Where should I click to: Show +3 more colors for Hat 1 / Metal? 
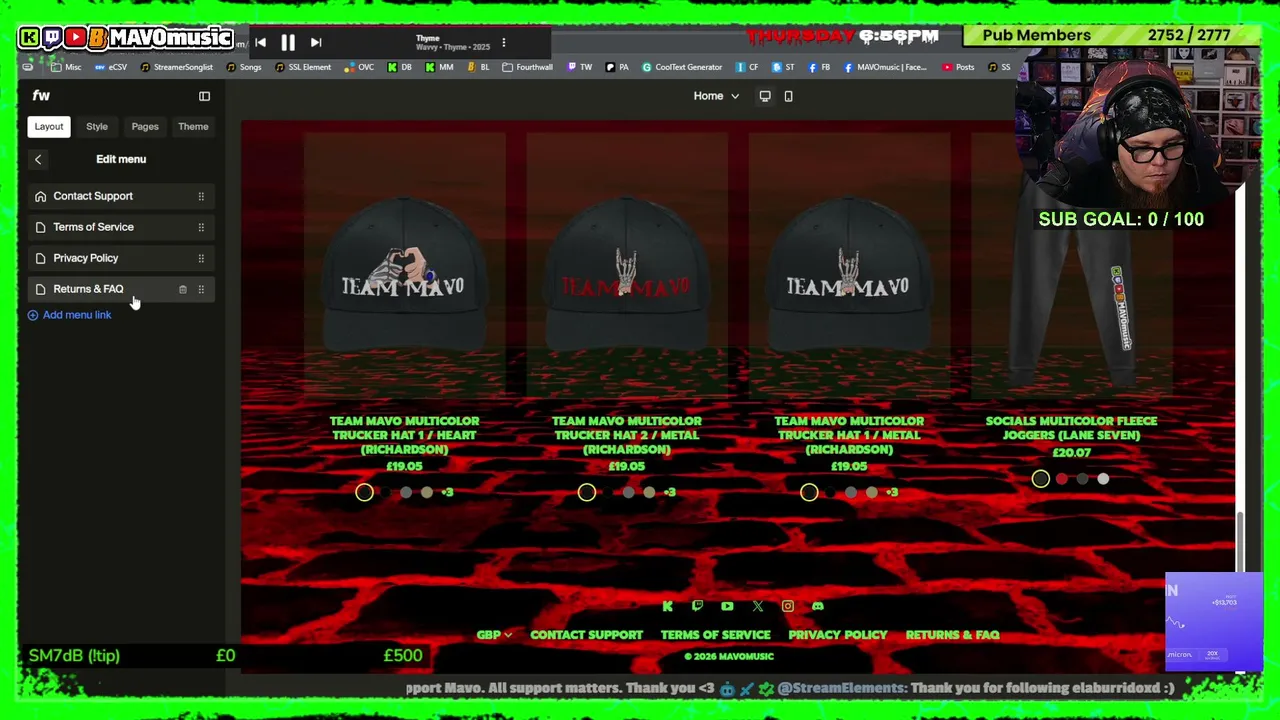point(892,492)
